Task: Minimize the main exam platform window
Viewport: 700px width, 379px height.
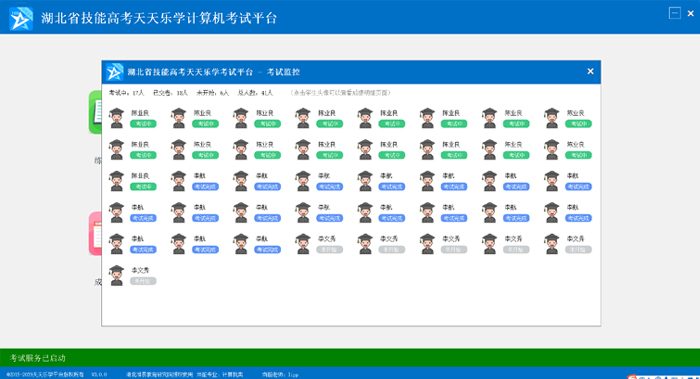Action: point(675,13)
